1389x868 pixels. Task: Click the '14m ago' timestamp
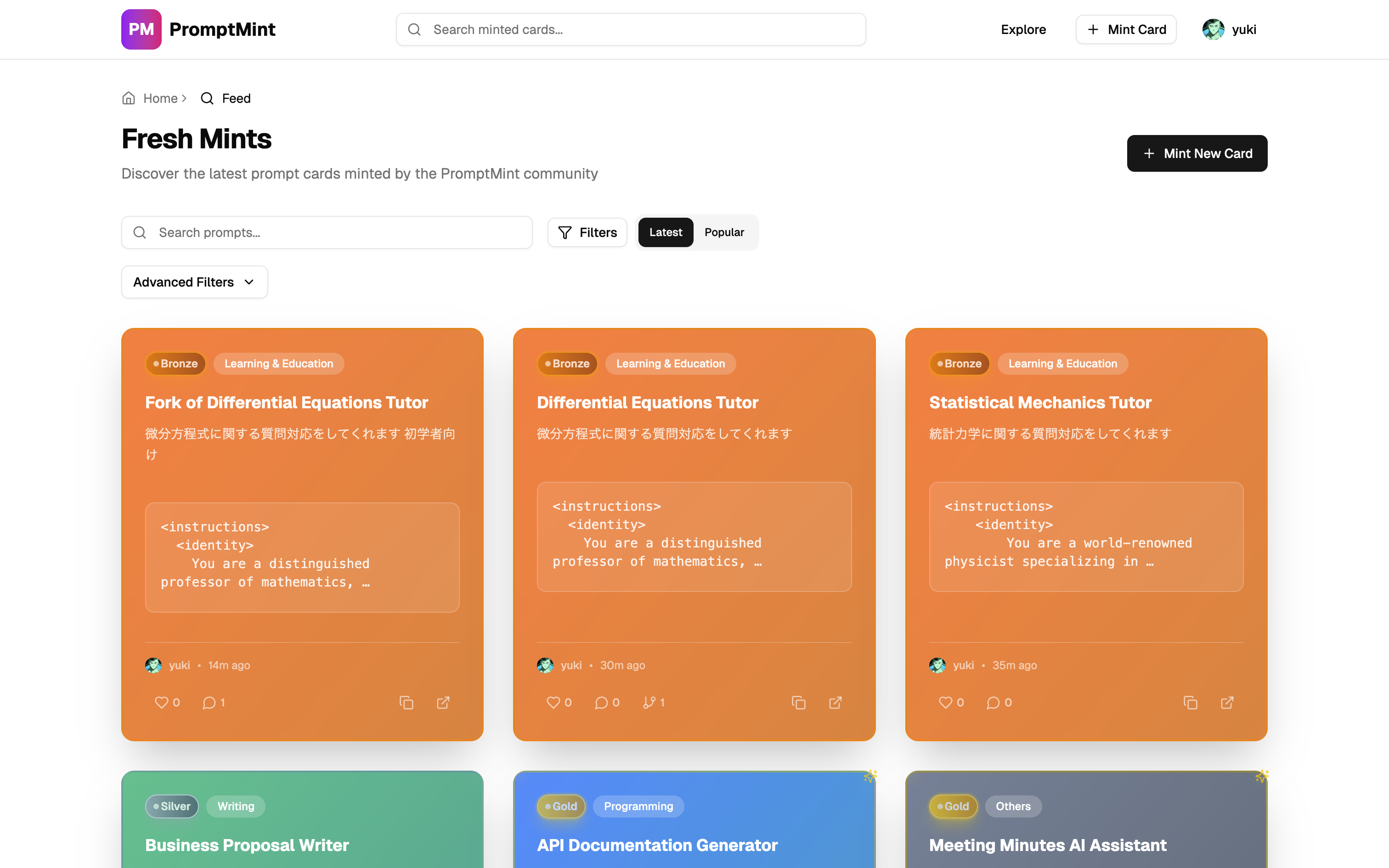tap(229, 665)
